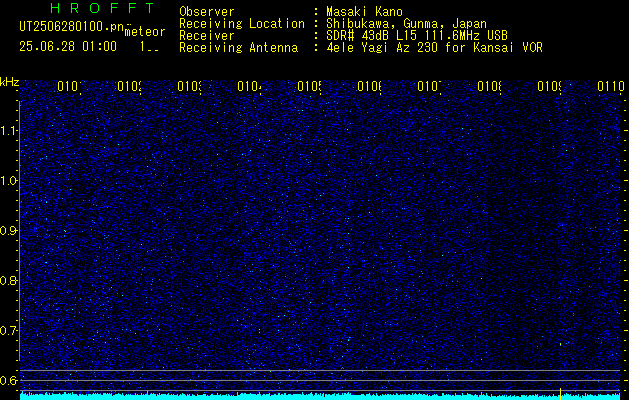Click the date stamp 25.06.28 01:00
Screen dimensions: 629x400
coord(68,47)
